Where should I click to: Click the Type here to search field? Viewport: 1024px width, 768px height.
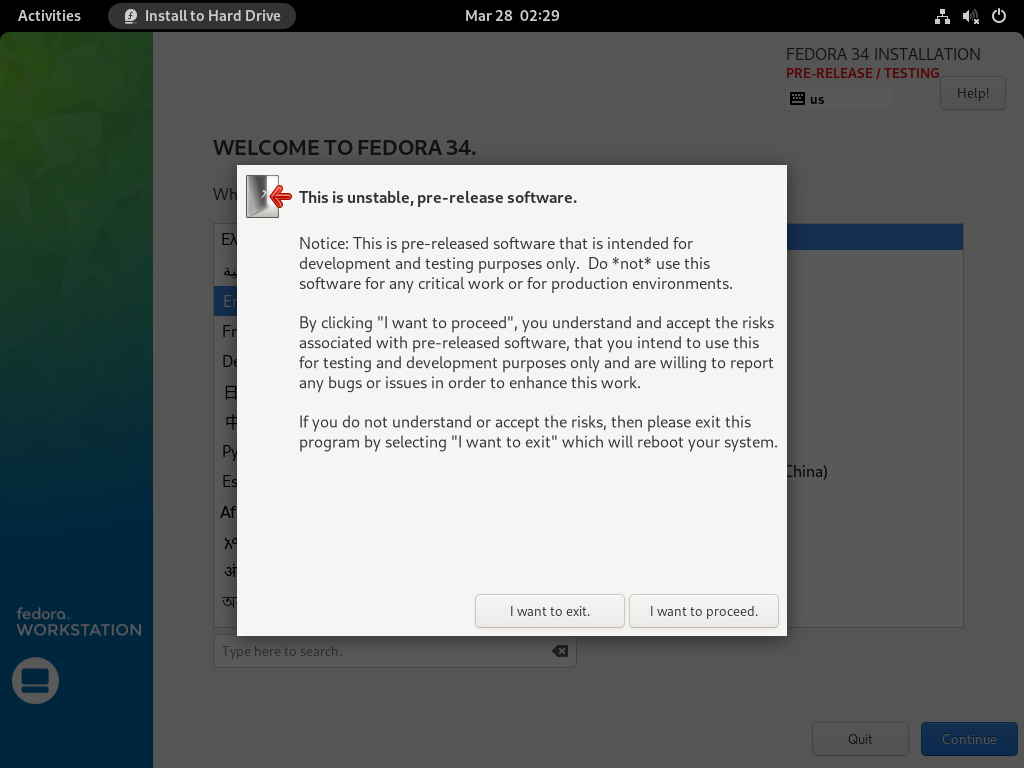coord(380,651)
